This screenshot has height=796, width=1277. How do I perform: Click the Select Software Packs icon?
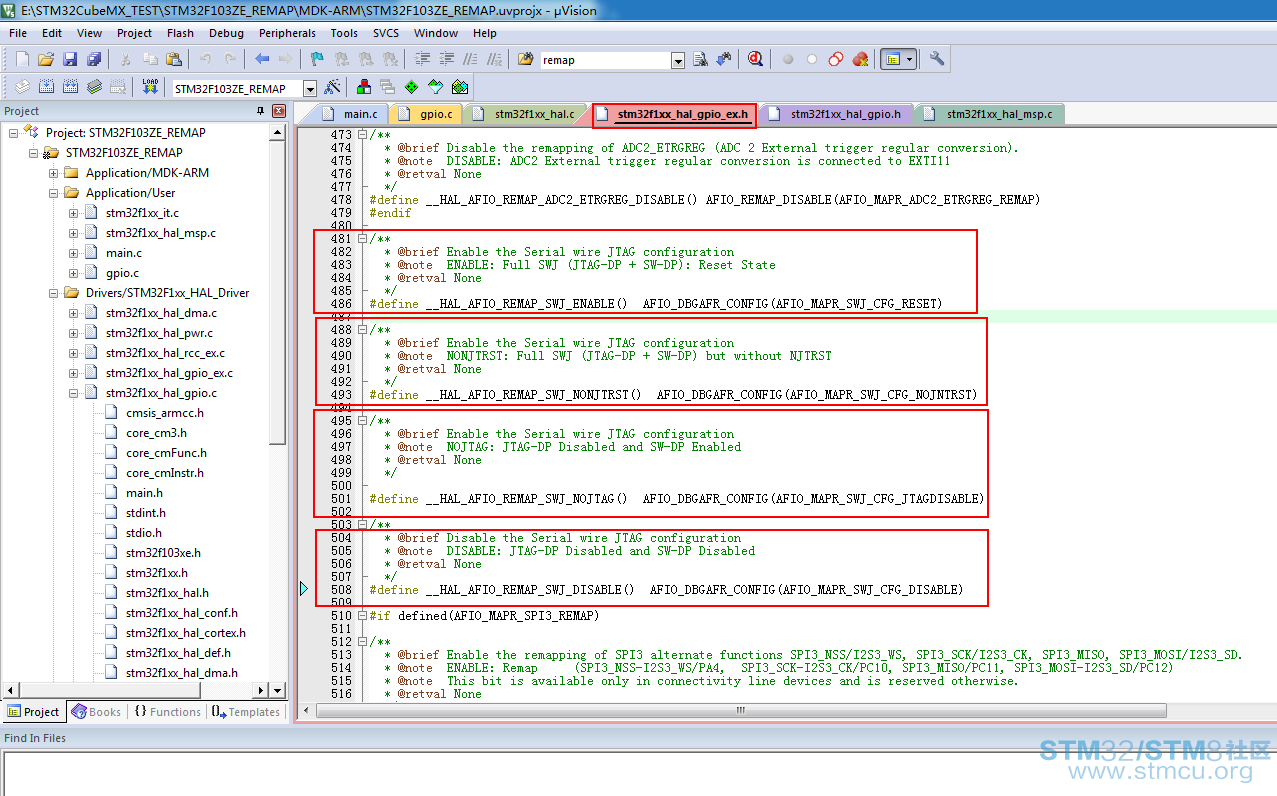[x=435, y=87]
